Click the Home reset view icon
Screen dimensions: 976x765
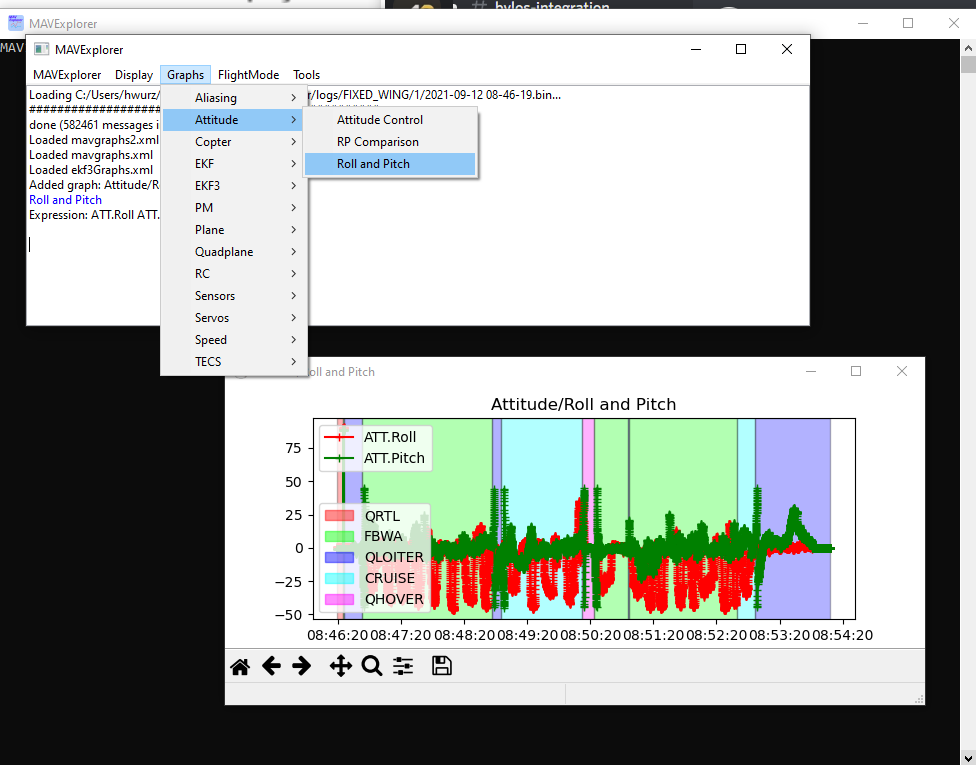point(240,666)
